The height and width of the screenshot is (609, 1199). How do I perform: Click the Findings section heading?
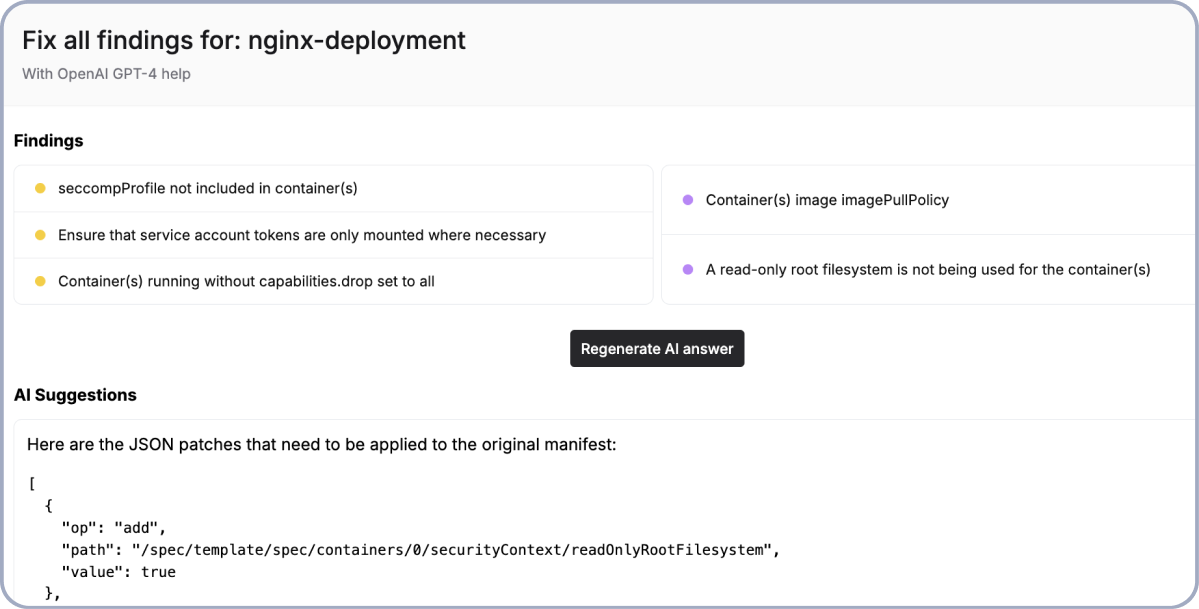coord(48,141)
